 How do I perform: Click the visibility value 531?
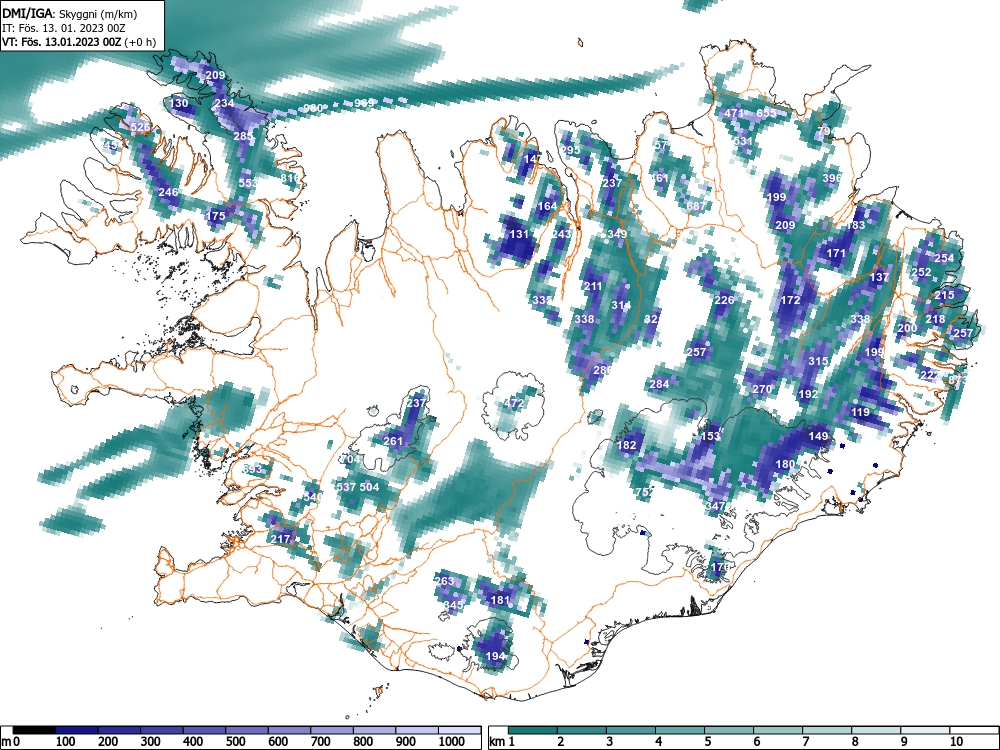click(x=744, y=141)
